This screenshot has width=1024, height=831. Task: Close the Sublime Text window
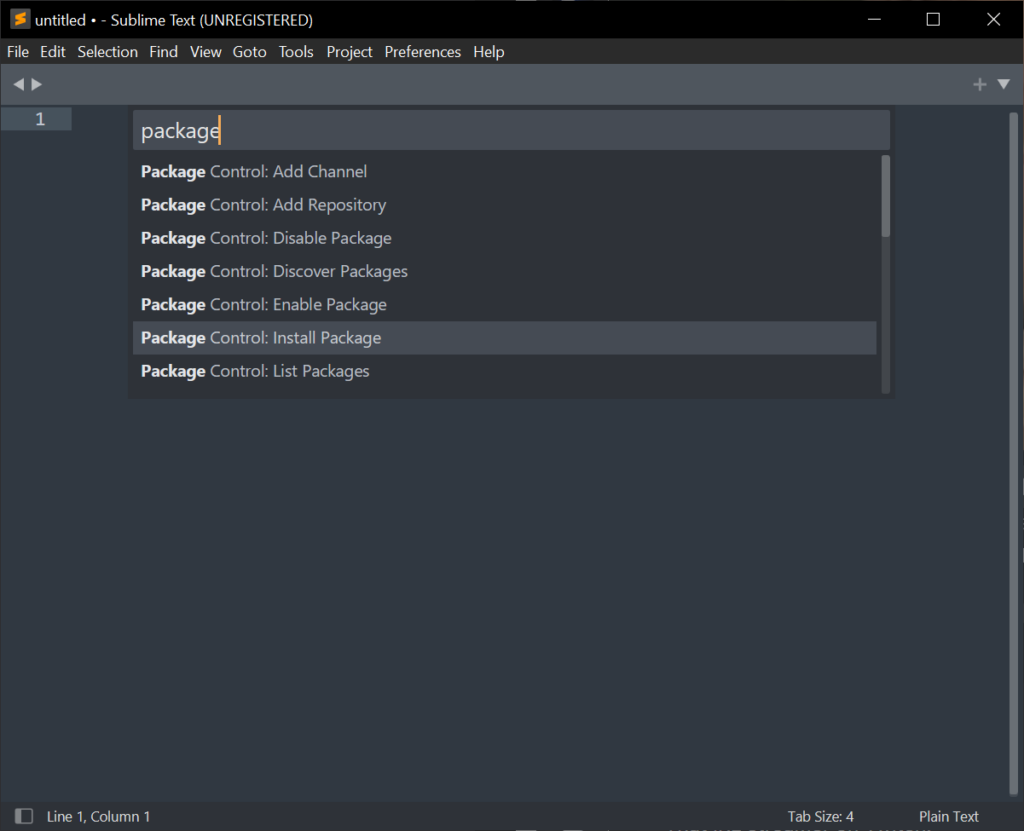pos(993,20)
